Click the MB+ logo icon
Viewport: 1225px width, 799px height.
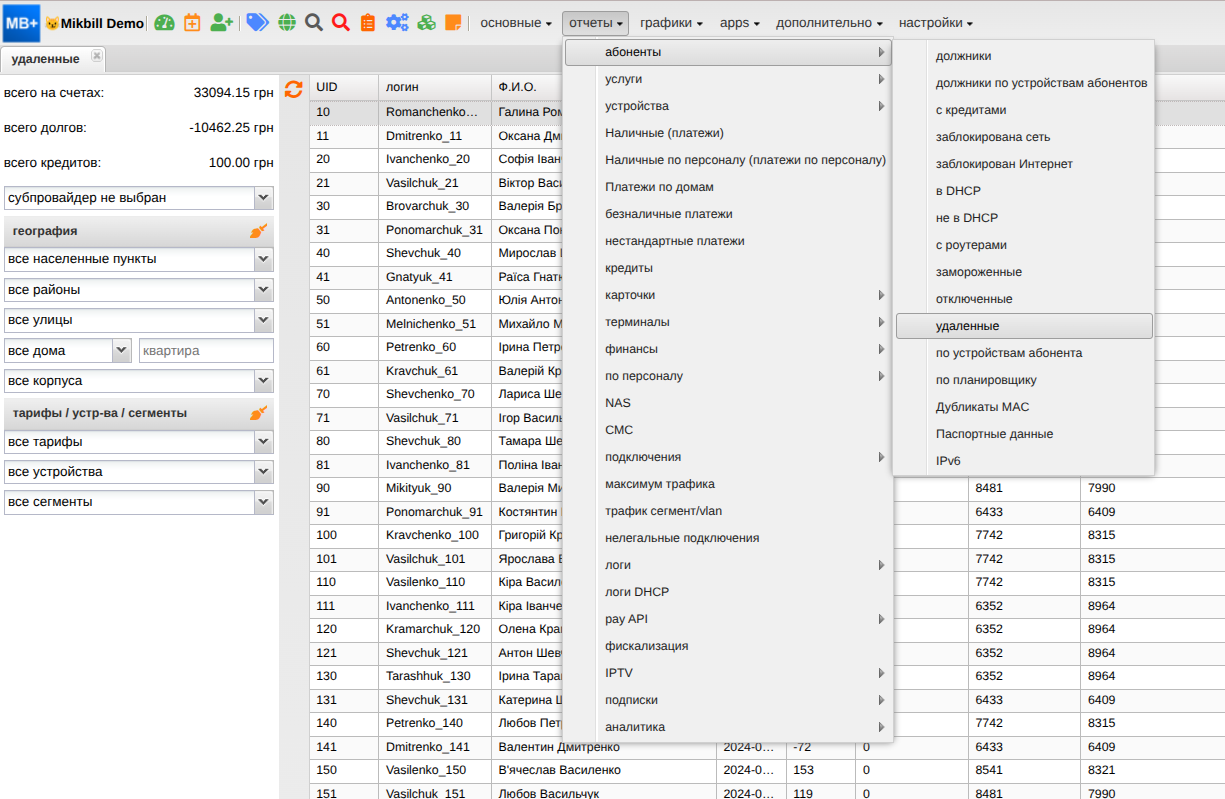[21, 22]
